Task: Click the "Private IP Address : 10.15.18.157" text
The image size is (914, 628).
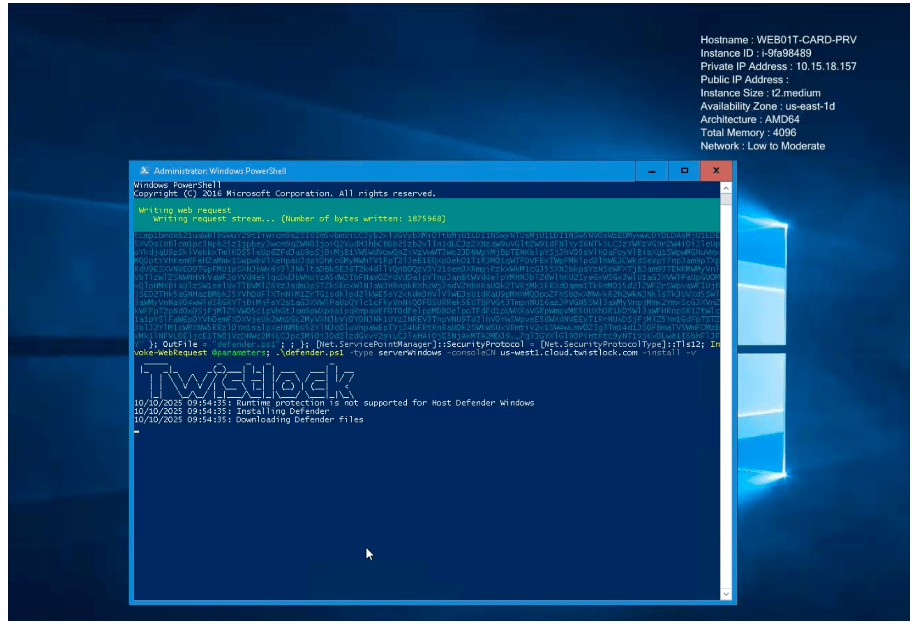Action: 778,66
